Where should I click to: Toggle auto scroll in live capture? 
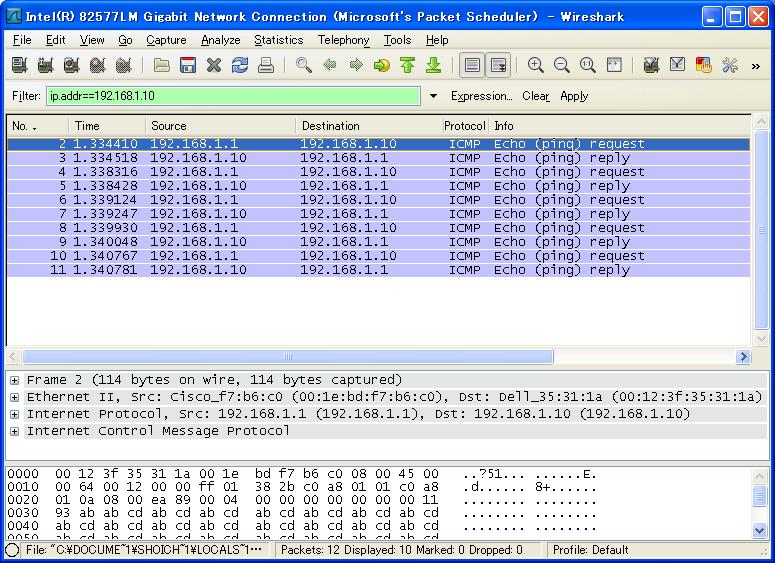click(498, 65)
